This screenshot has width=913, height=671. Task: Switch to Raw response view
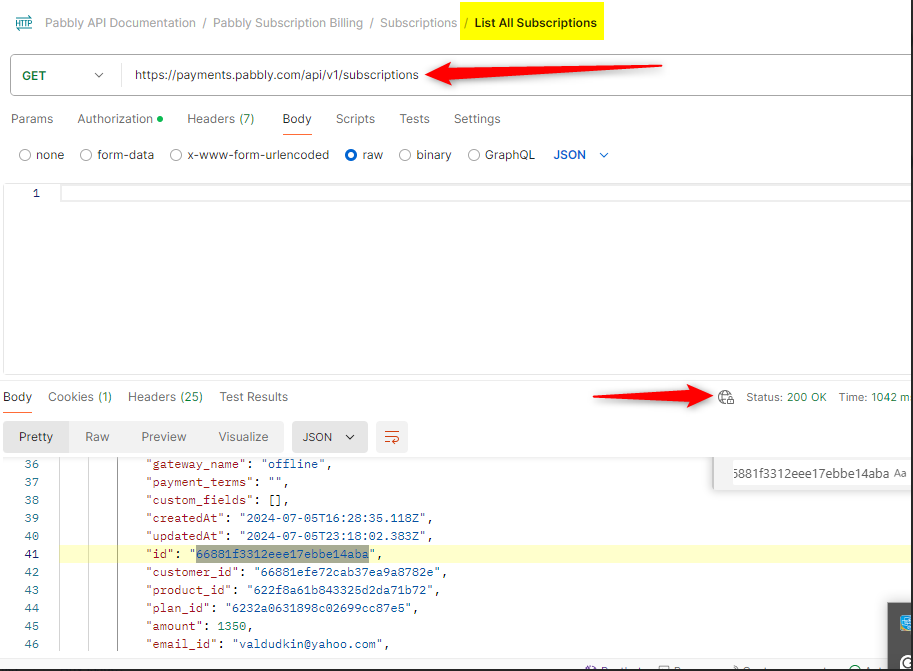(97, 437)
